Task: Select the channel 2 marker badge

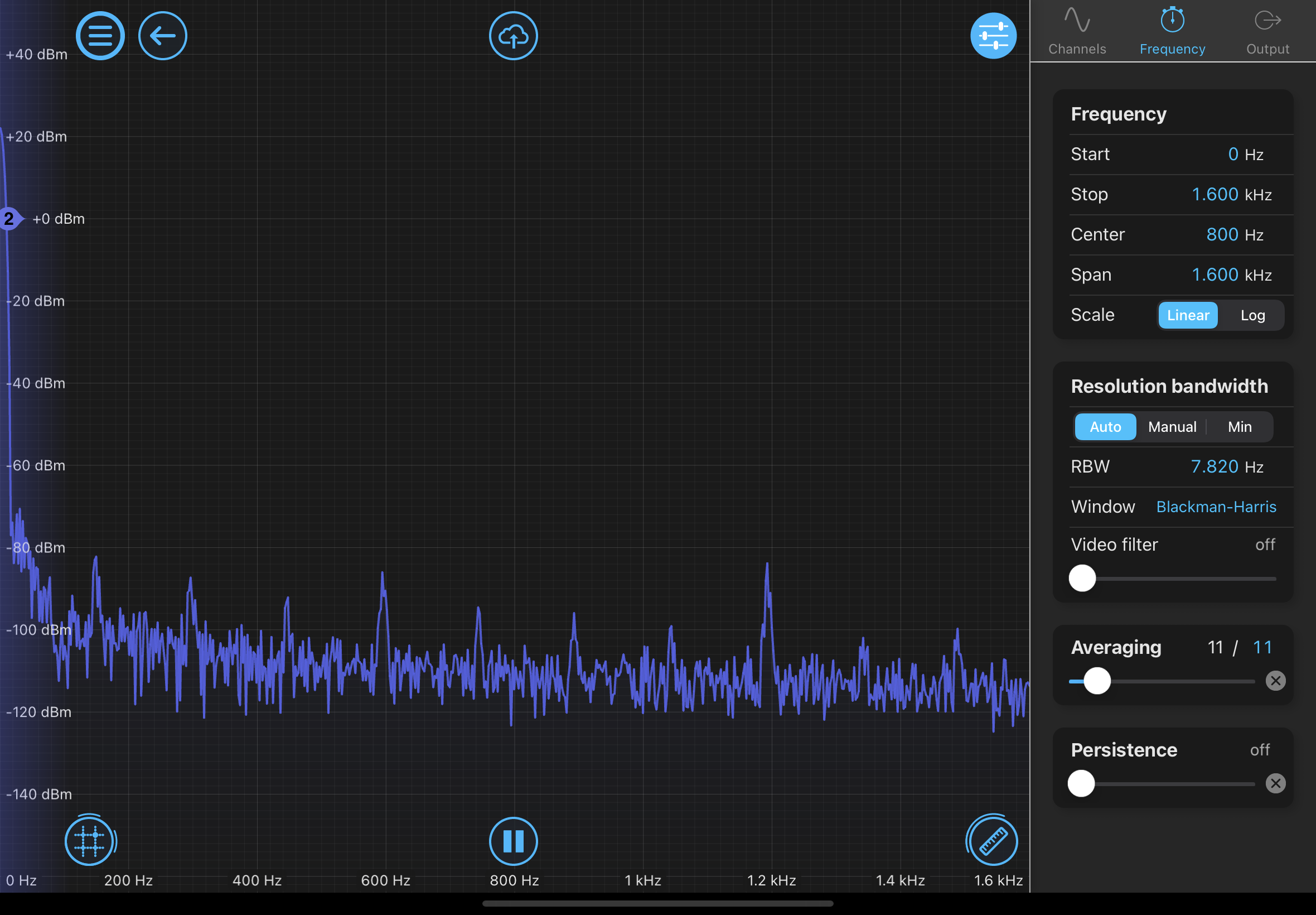Action: [x=9, y=219]
